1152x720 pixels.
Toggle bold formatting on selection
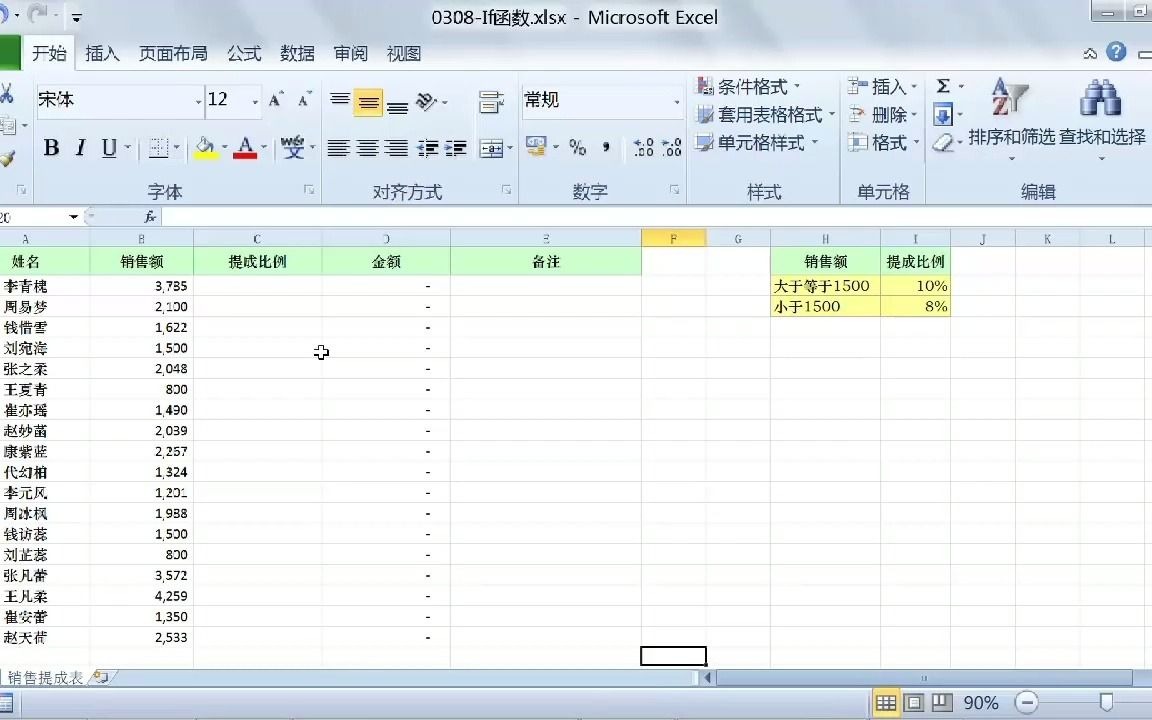point(51,147)
